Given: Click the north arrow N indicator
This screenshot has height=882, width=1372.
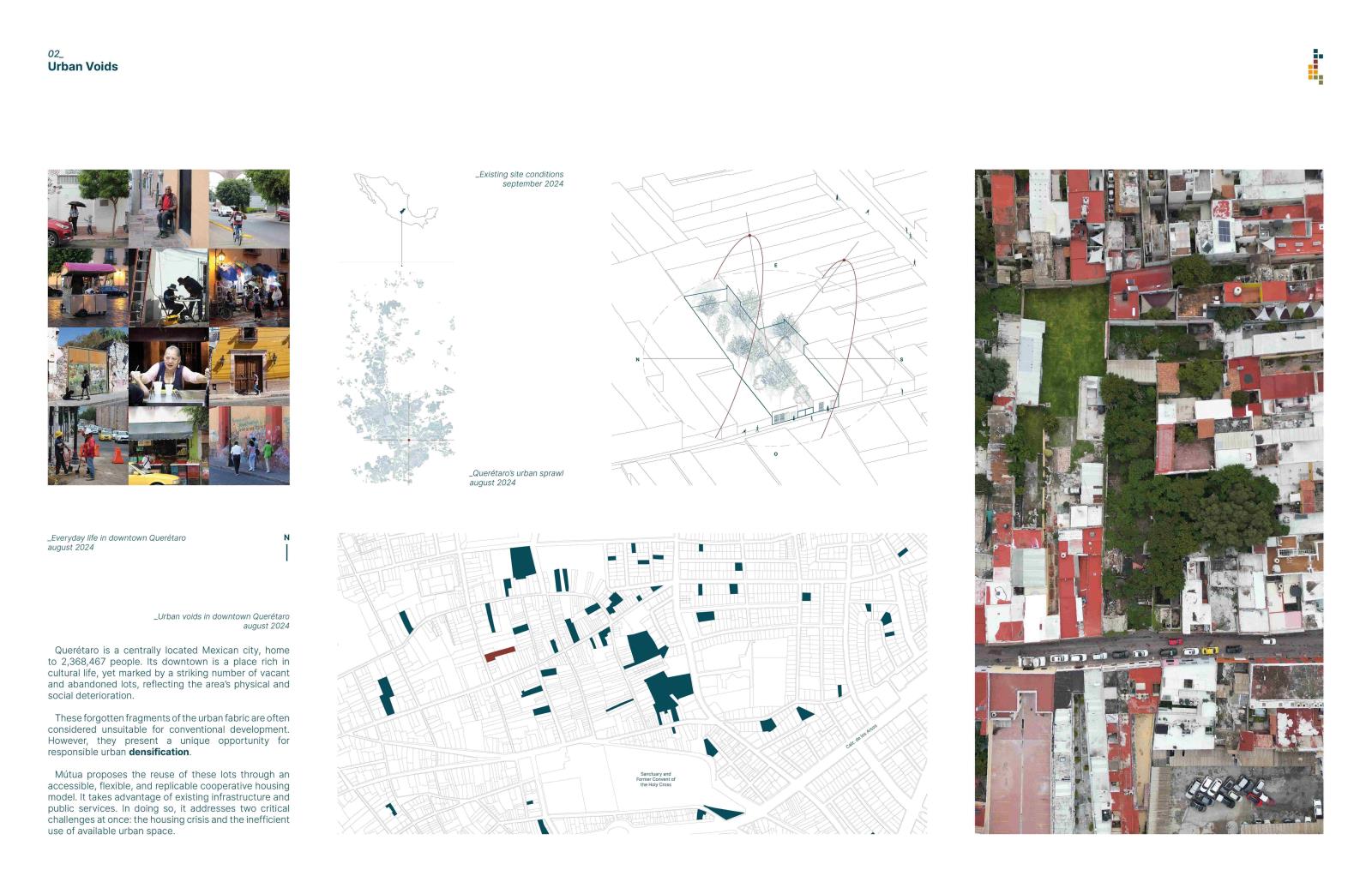Looking at the screenshot, I should [286, 547].
